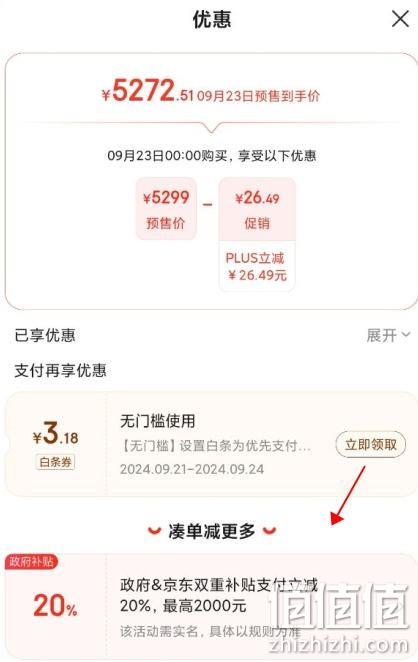This screenshot has width=418, height=662.
Task: Click the ¥3.18 coupon amount
Action: click(55, 434)
